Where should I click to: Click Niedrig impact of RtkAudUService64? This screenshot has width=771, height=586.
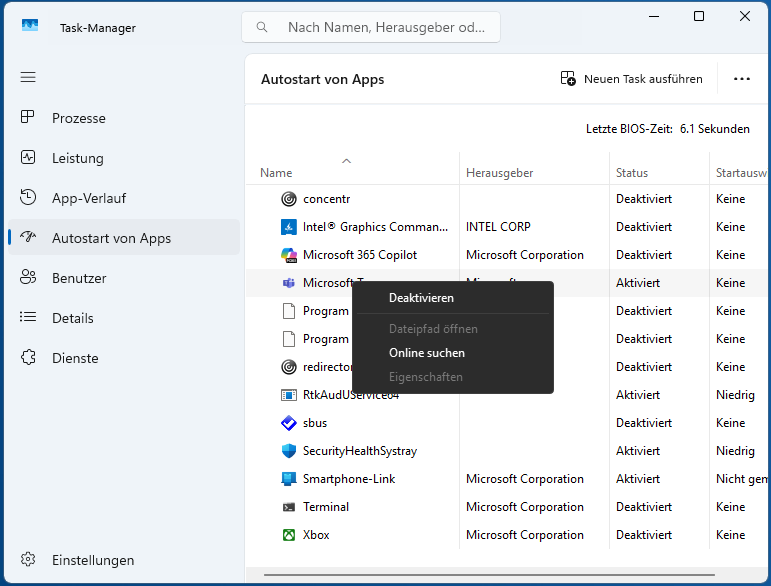735,395
